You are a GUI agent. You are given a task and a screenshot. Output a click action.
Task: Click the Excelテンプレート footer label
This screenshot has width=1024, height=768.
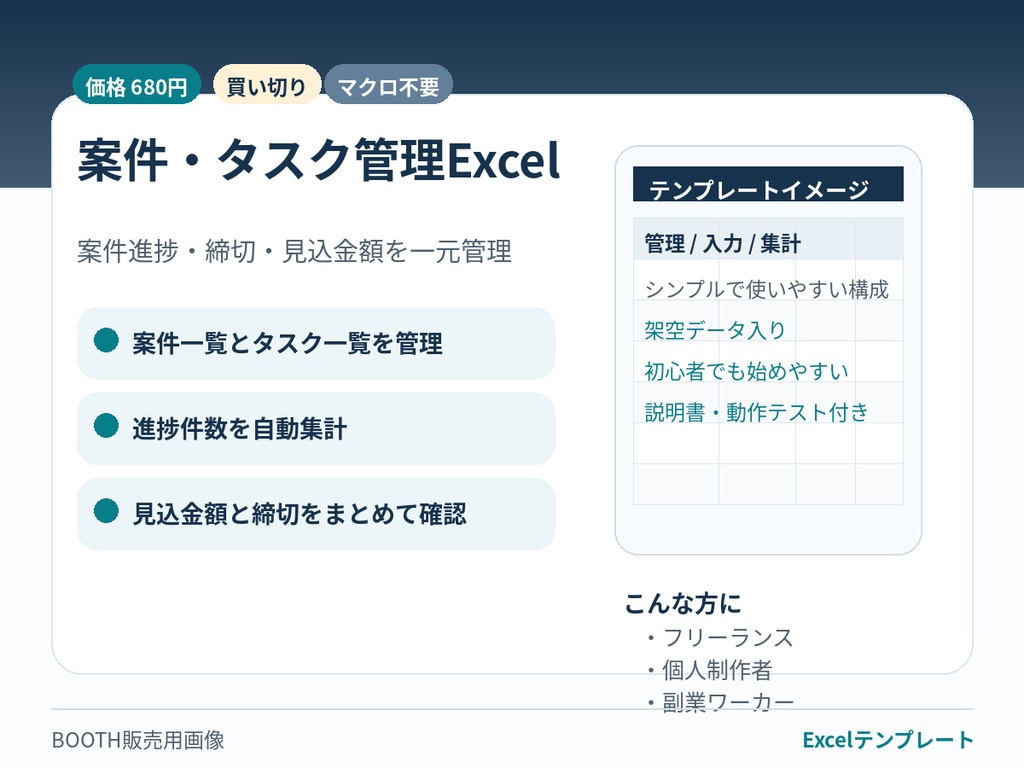point(888,740)
